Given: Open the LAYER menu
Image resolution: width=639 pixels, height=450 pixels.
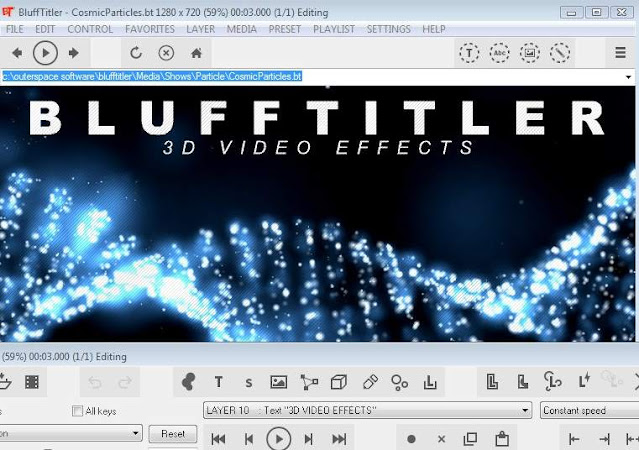Looking at the screenshot, I should [x=201, y=29].
